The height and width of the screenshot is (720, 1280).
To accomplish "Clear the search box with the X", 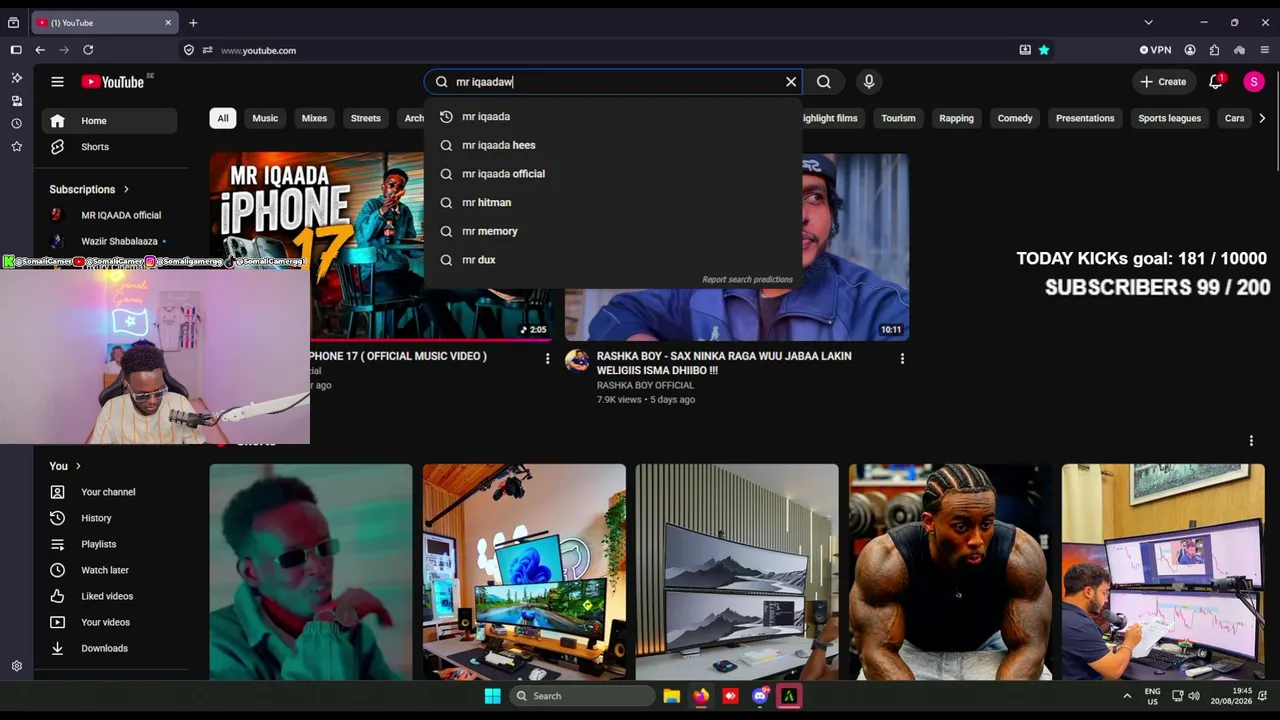I will click(x=791, y=82).
